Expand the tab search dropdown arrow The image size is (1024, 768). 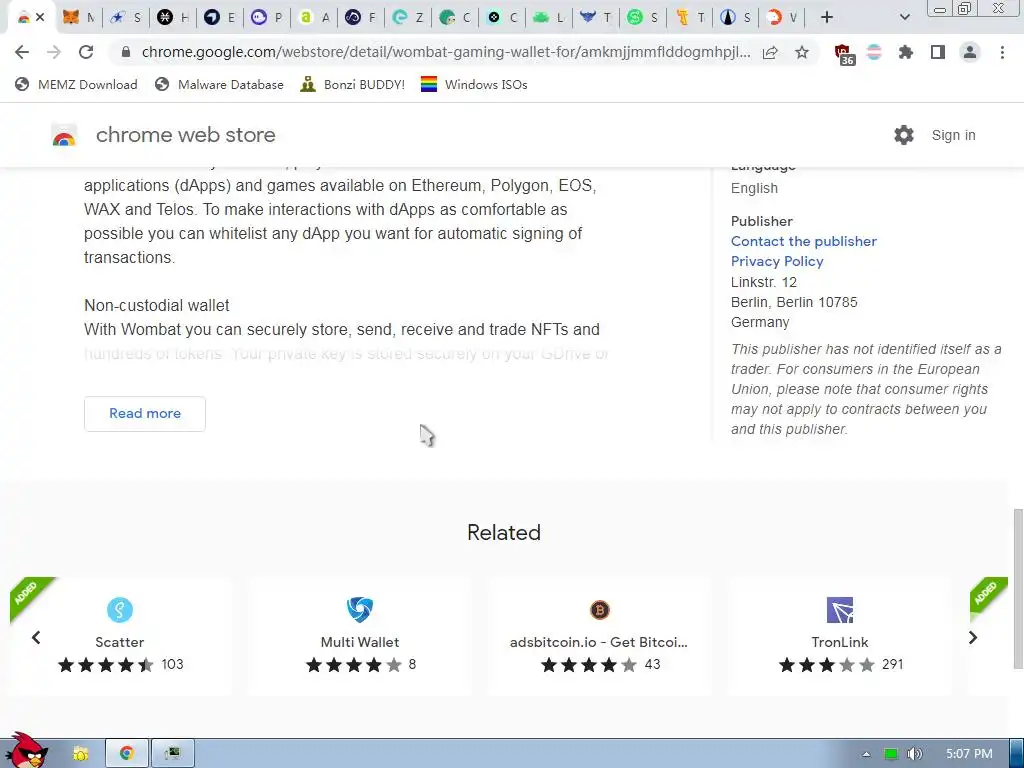pos(904,18)
